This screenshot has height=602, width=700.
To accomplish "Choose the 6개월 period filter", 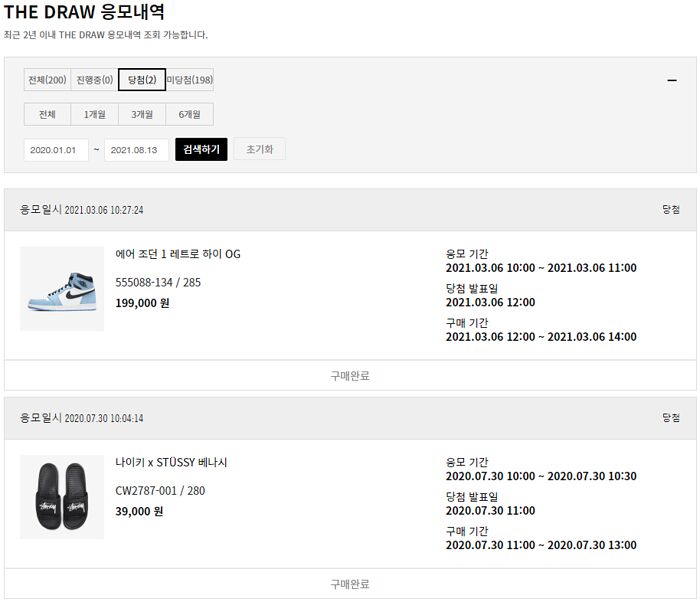I will pyautogui.click(x=190, y=114).
